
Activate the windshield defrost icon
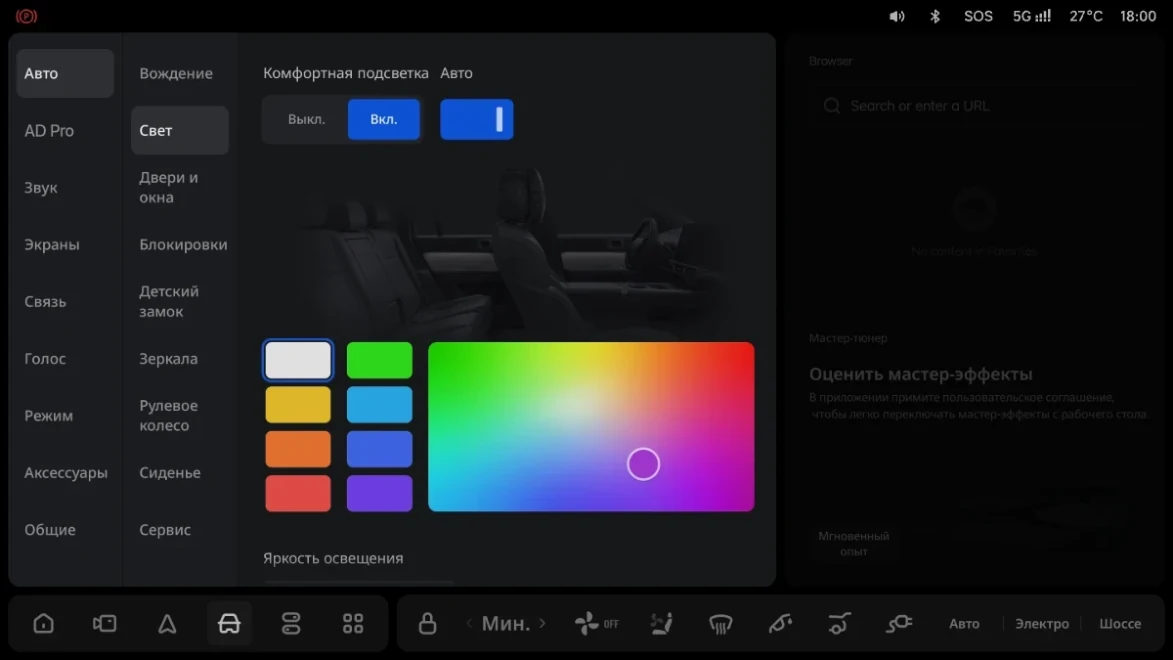pyautogui.click(x=720, y=623)
